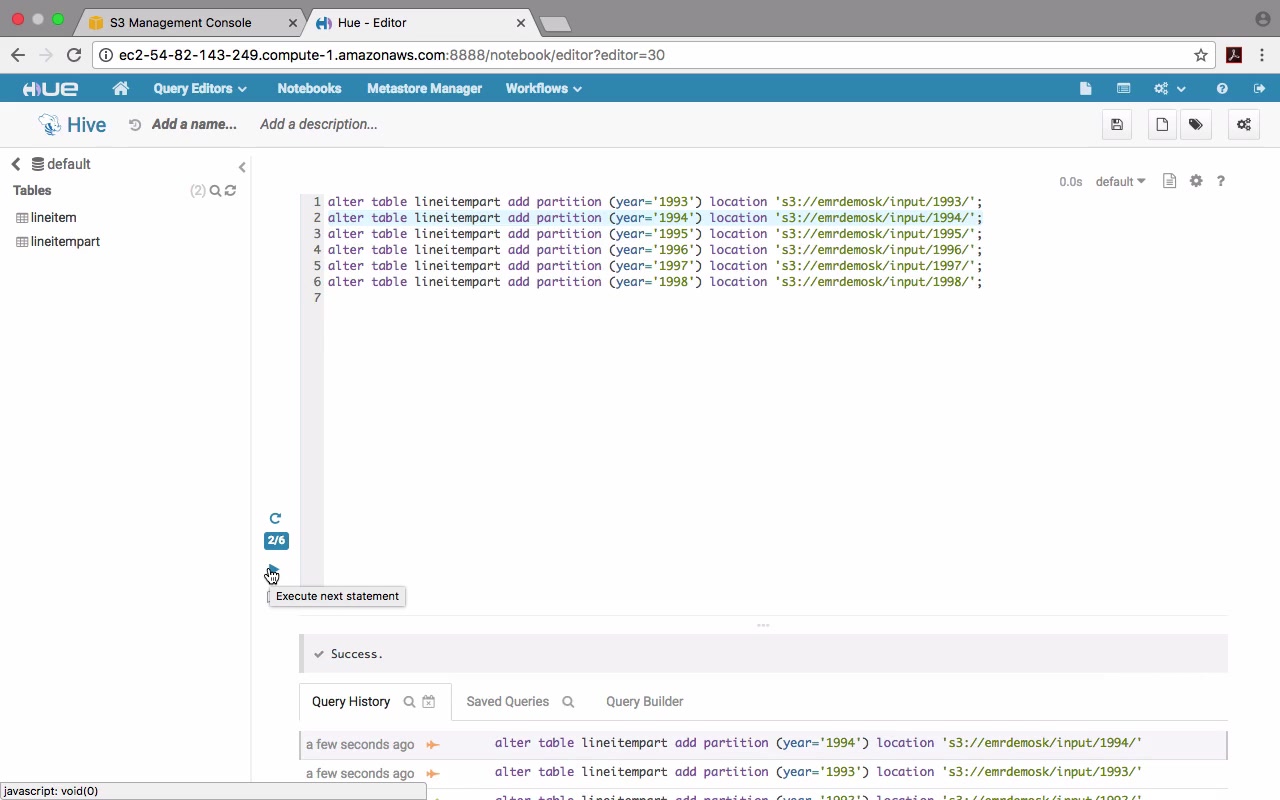Click the save query icon

coord(1117,125)
